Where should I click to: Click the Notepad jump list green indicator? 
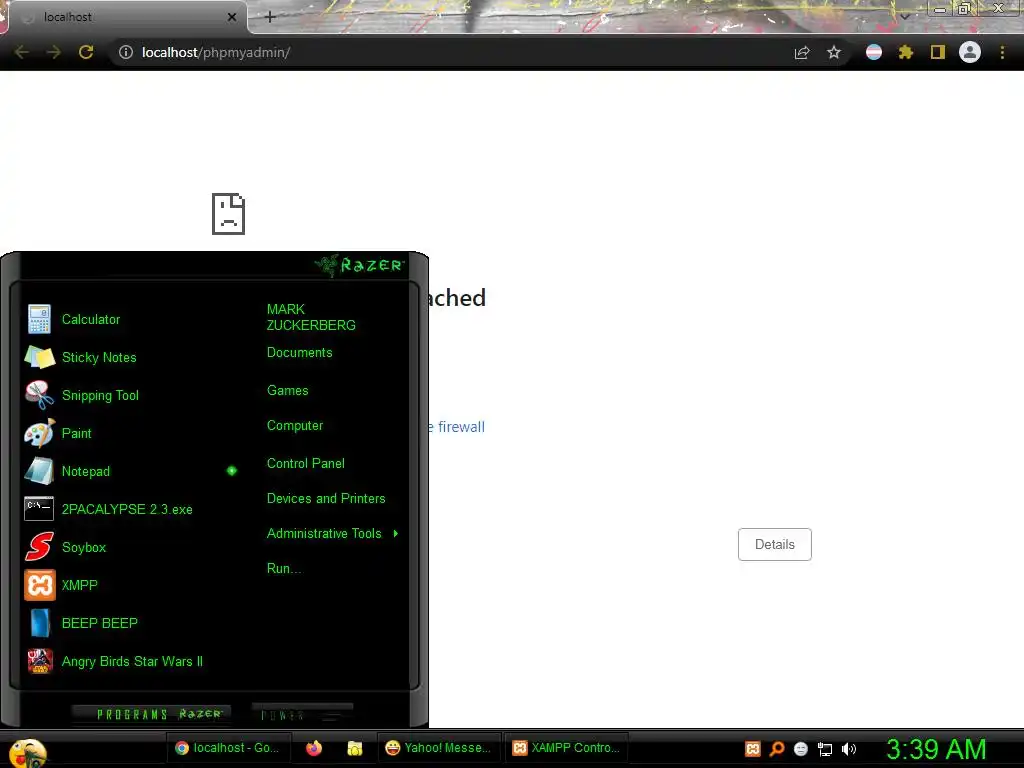(232, 471)
